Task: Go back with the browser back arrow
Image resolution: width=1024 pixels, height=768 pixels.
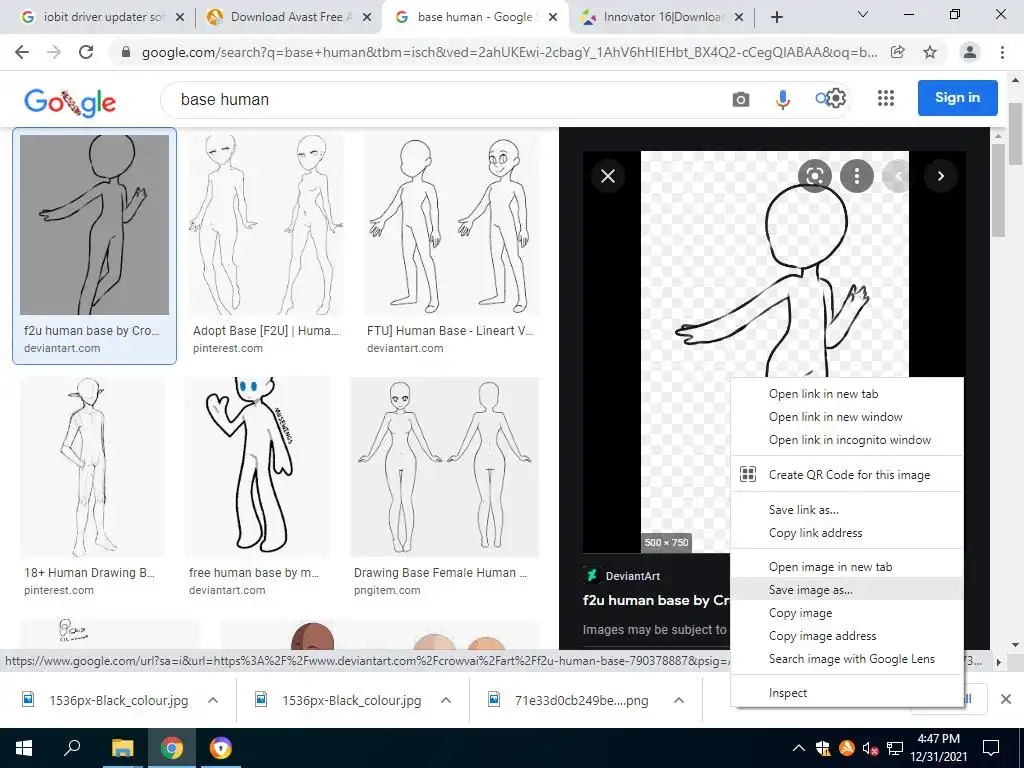Action: (22, 52)
